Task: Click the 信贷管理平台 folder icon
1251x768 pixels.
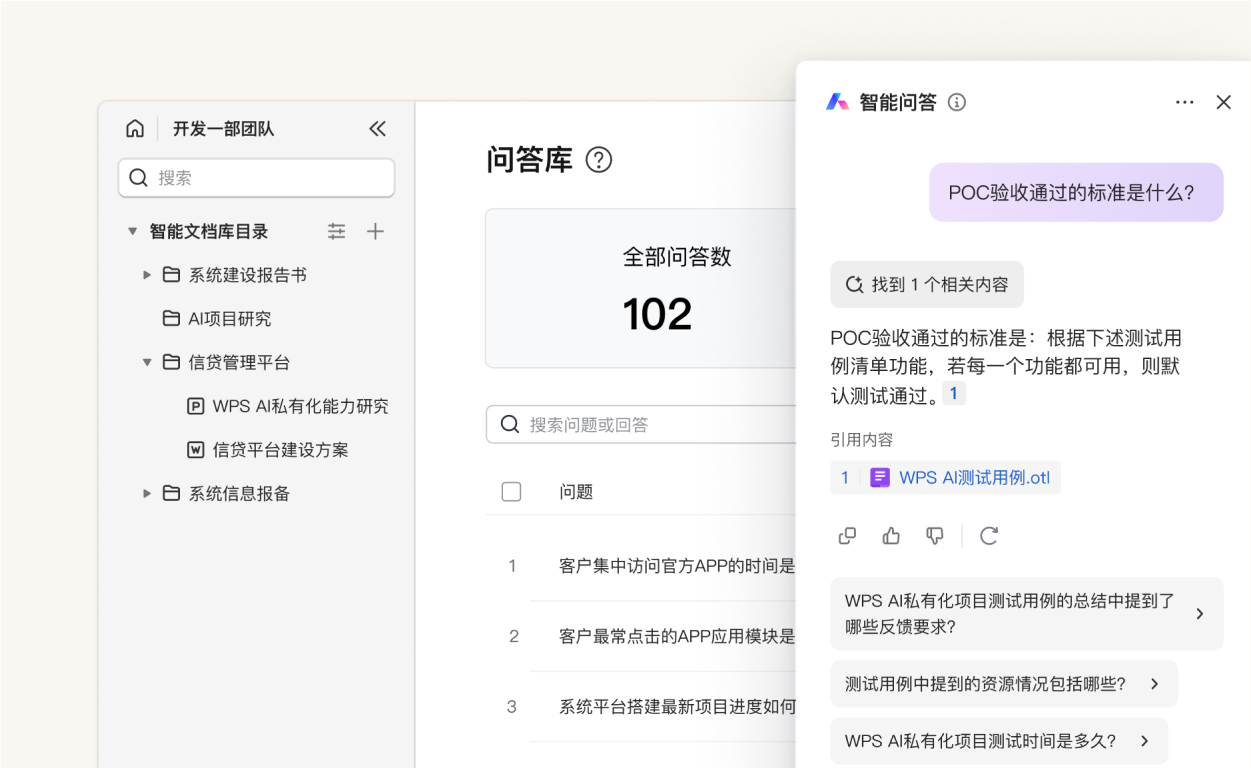Action: [171, 362]
